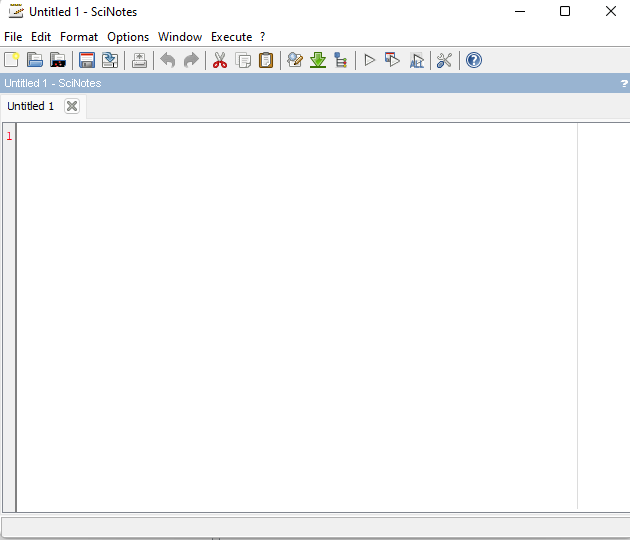Copy selection with the copy icon

[243, 60]
